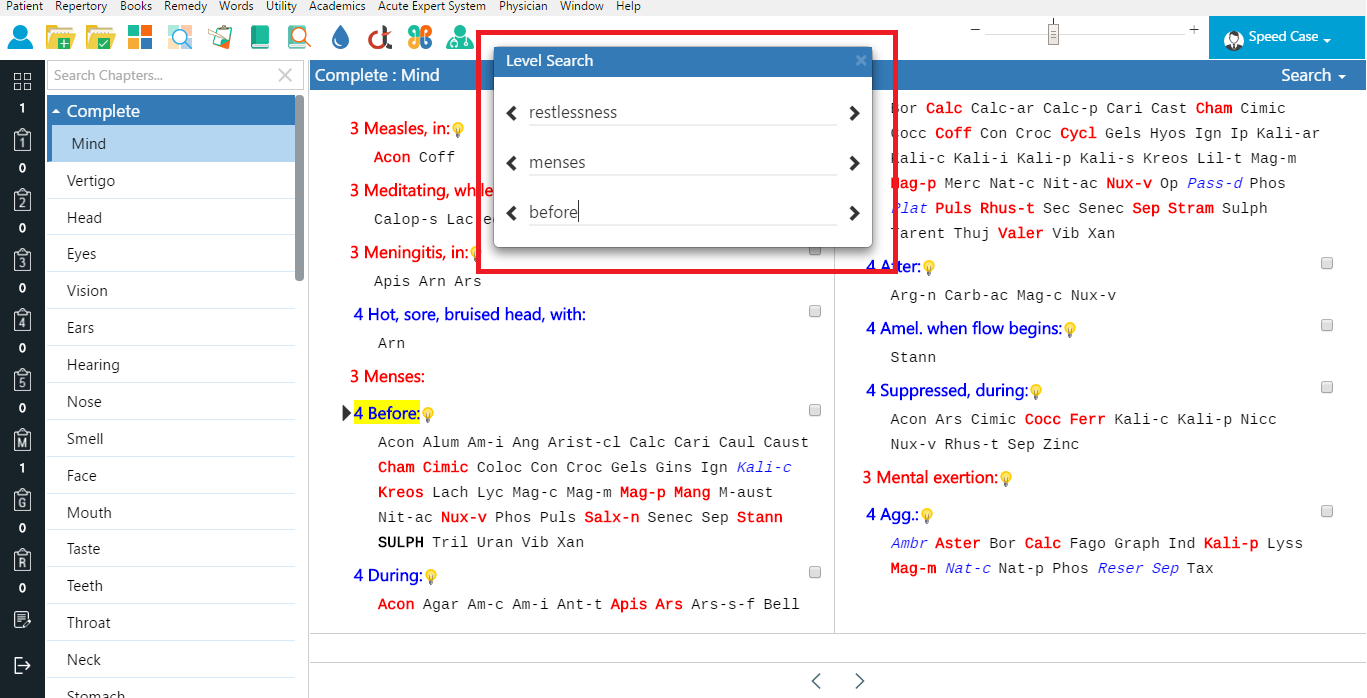This screenshot has height=698, width=1367.
Task: Close the Level Search dialog
Action: pyautogui.click(x=861, y=61)
